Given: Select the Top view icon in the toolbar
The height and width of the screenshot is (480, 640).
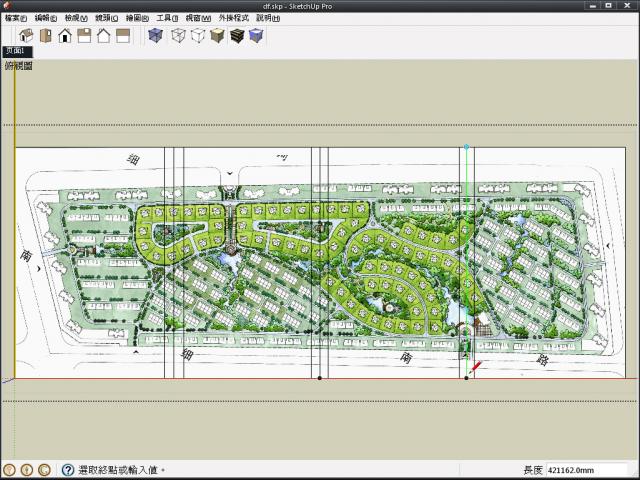Looking at the screenshot, I should coord(46,36).
